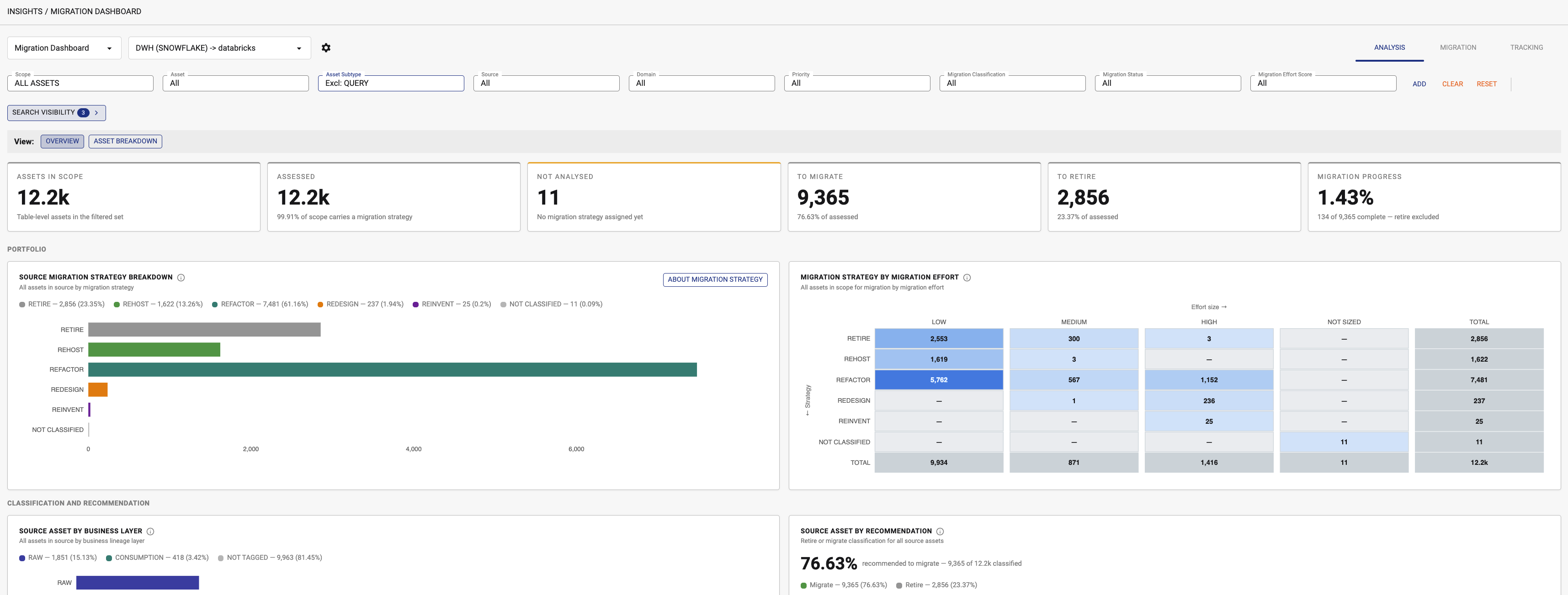Click the CLEAR filters button
Screen dimensions: 1568x595
click(1452, 84)
